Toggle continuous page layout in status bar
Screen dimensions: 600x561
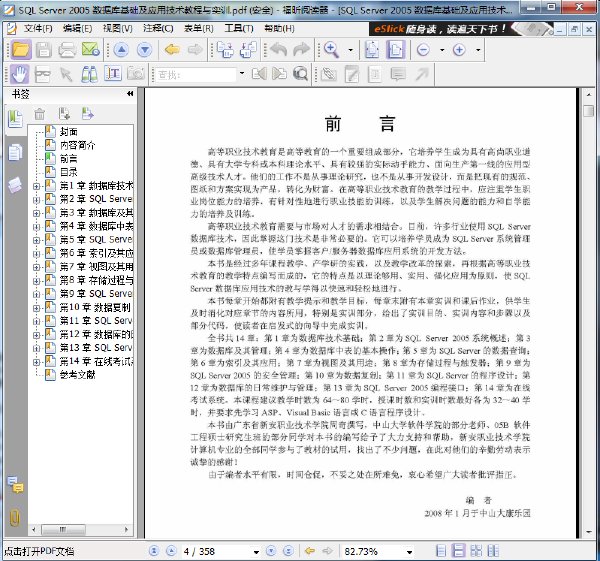(458, 551)
